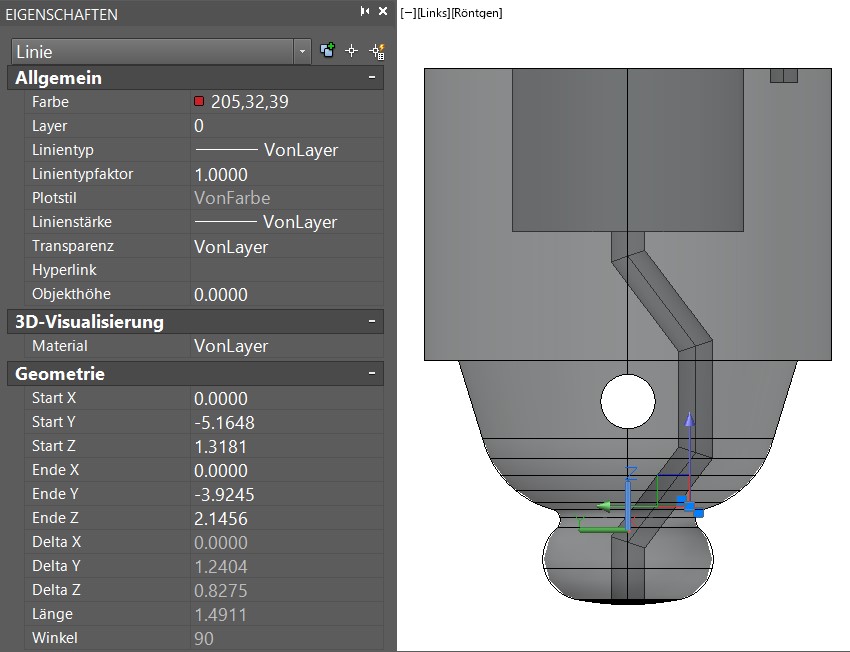The width and height of the screenshot is (850, 652).
Task: Collapse the Geometrie section
Action: tap(372, 374)
